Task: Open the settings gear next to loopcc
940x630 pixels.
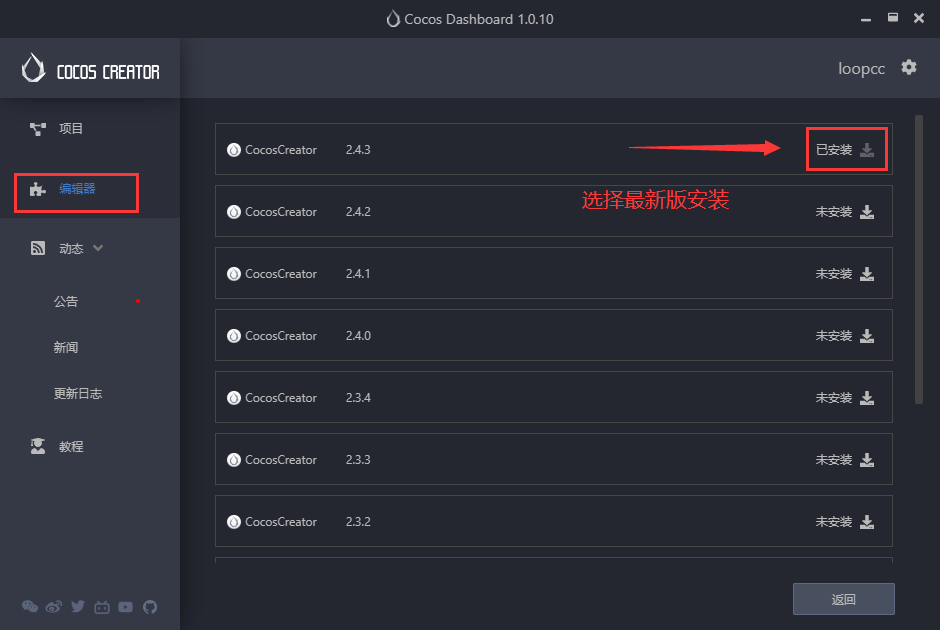Action: pos(909,67)
